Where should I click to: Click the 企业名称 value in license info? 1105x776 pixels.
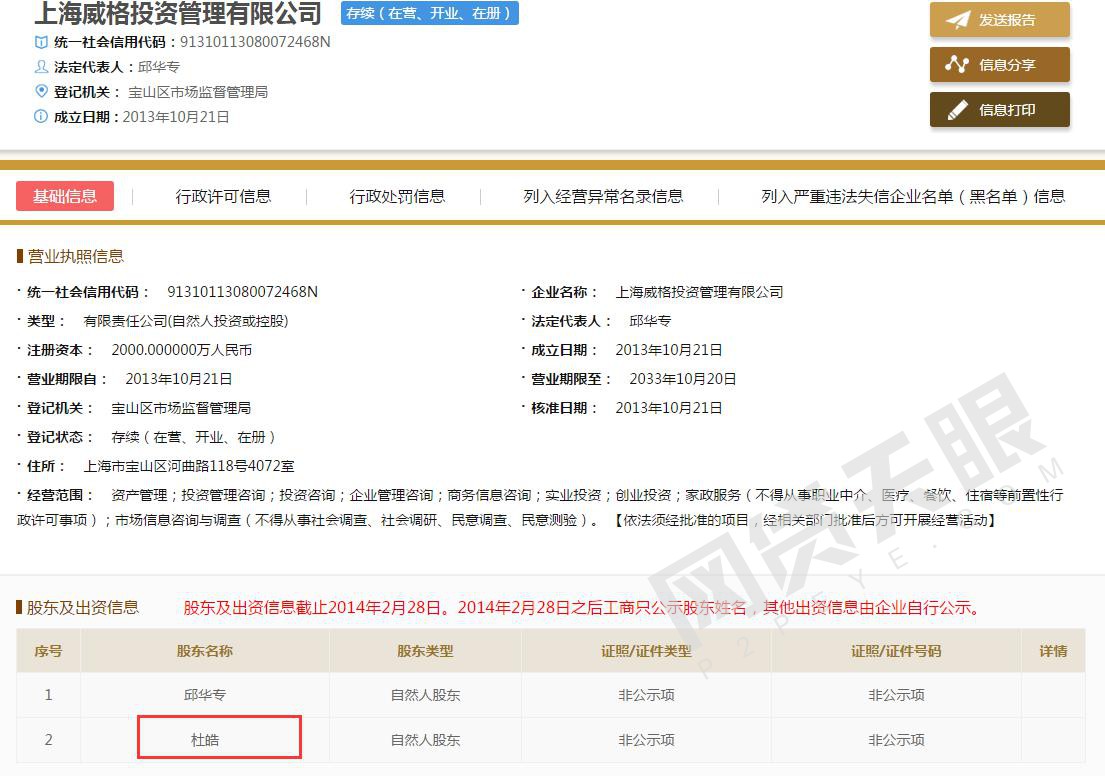(700, 292)
